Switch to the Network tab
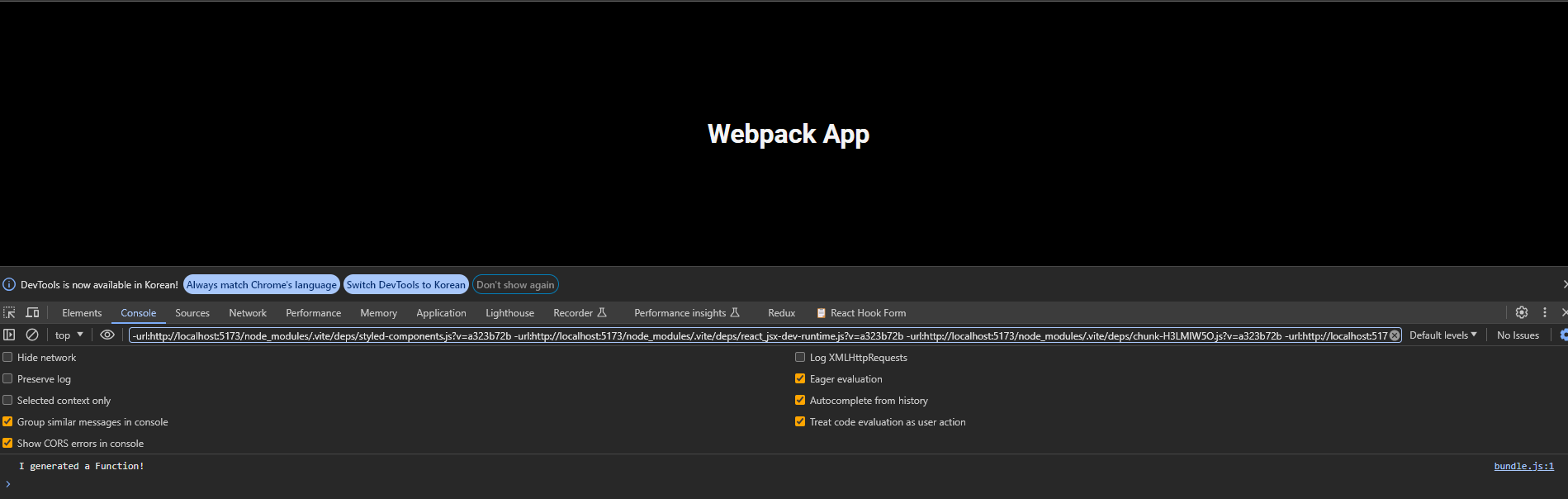 click(x=248, y=312)
